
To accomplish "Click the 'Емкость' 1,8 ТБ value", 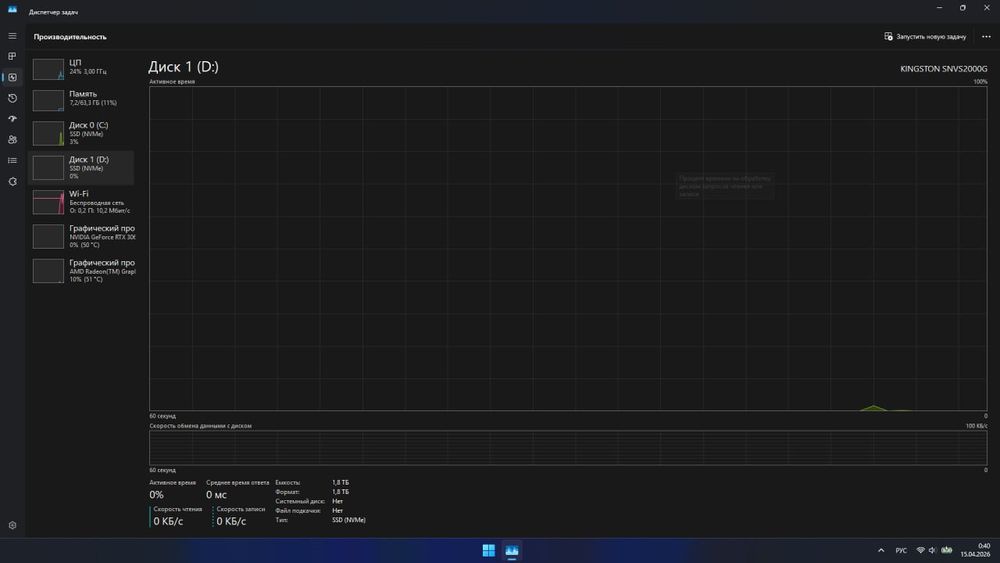I will [x=341, y=483].
